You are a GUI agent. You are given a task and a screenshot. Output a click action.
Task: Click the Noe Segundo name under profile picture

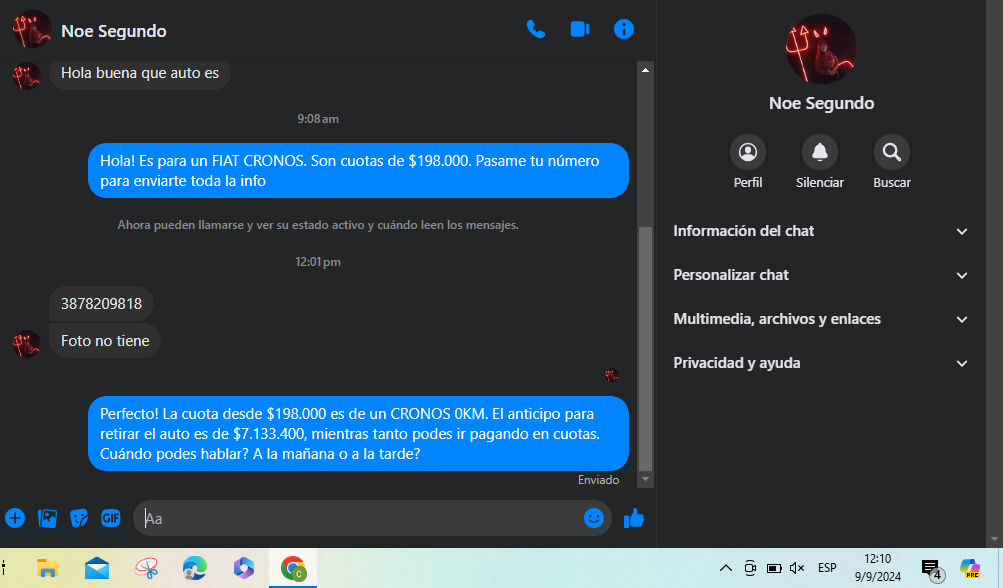pos(821,104)
